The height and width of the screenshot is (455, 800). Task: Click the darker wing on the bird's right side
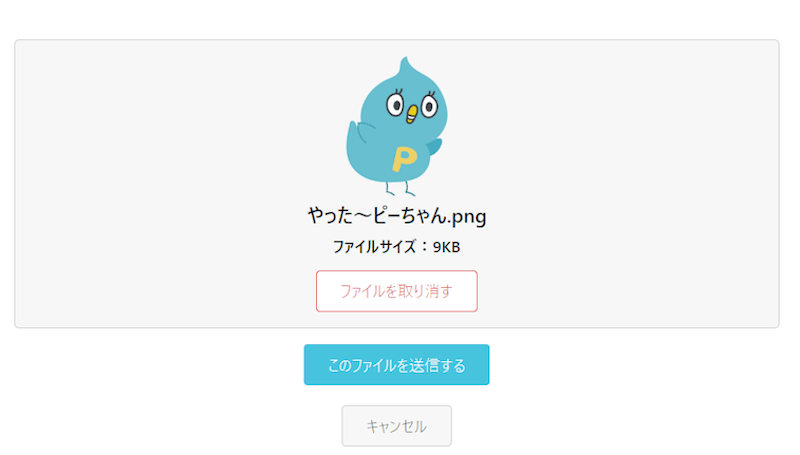(x=435, y=146)
